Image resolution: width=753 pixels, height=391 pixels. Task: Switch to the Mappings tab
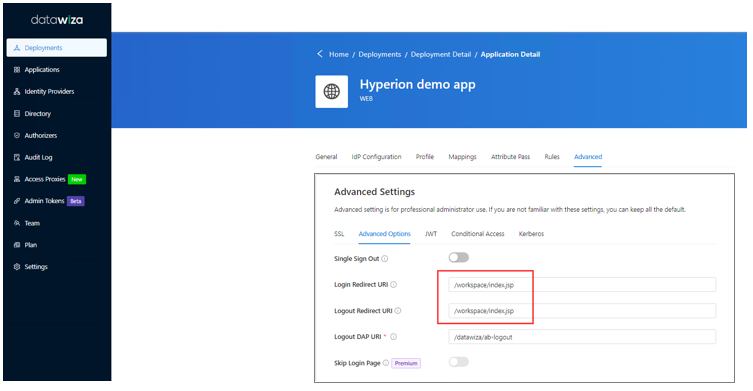coord(462,157)
